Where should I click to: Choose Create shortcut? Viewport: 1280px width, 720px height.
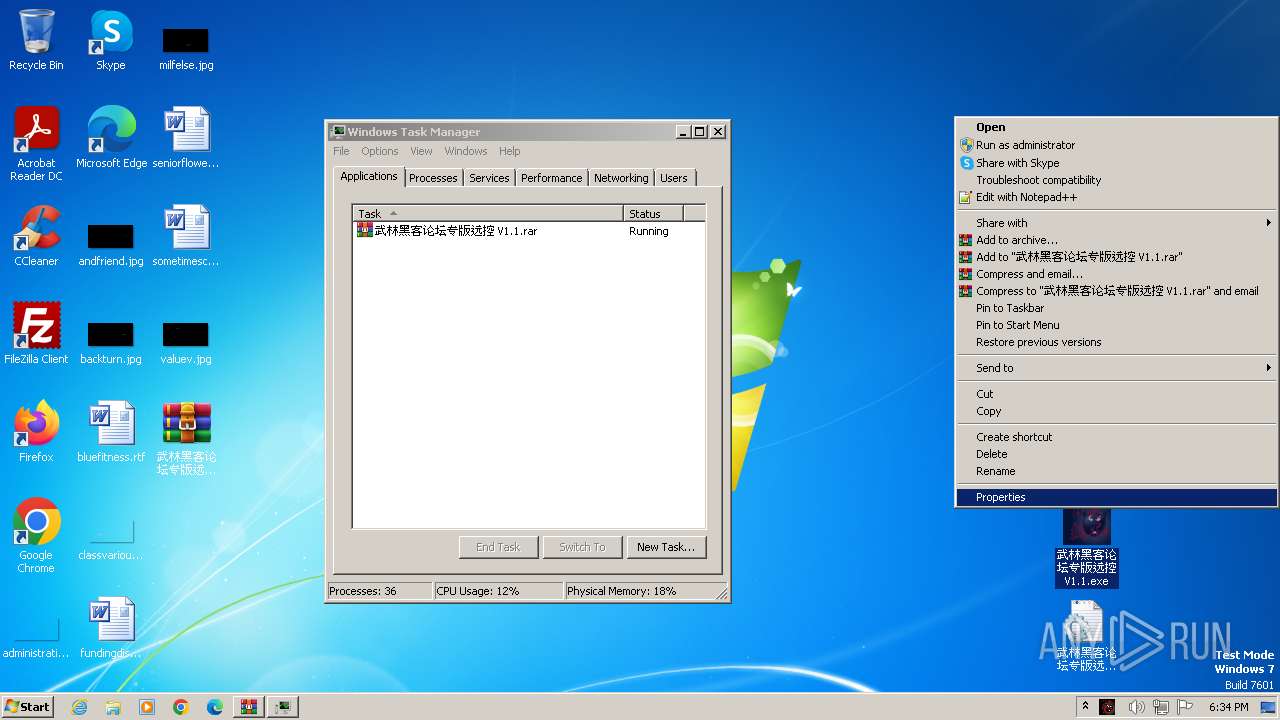1116,437
